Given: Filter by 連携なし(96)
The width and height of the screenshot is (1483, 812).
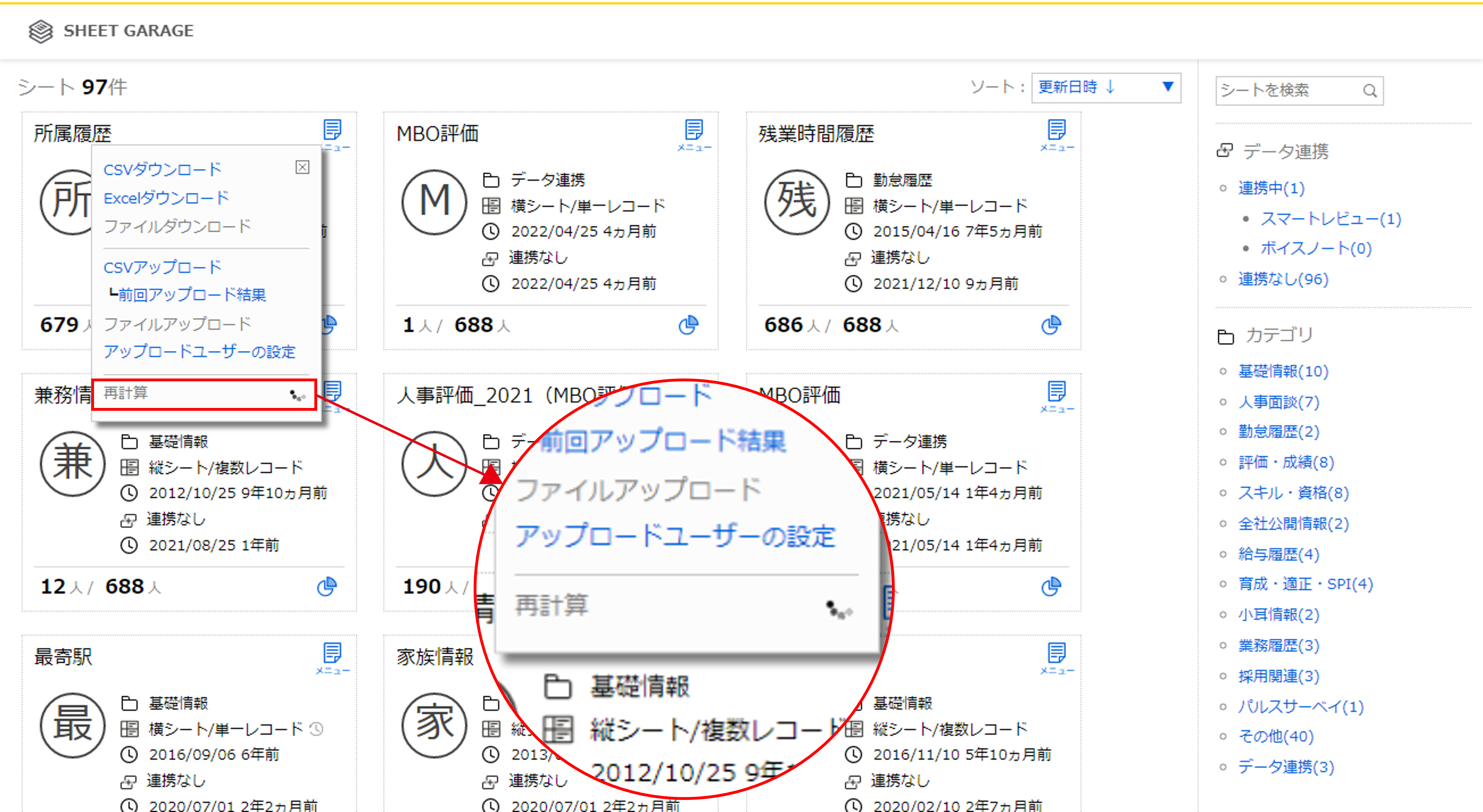Looking at the screenshot, I should point(1283,279).
